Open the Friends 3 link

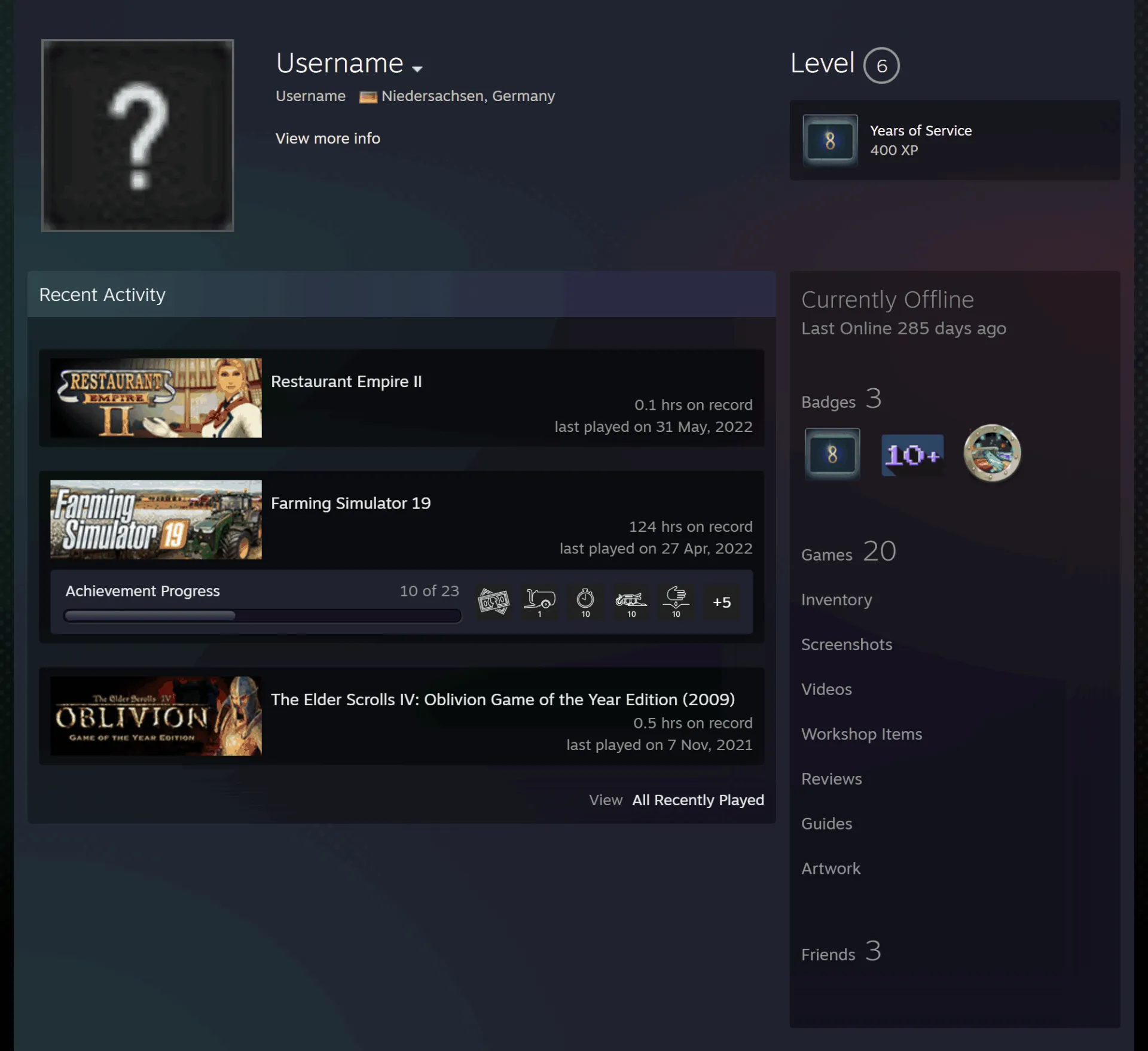point(841,952)
